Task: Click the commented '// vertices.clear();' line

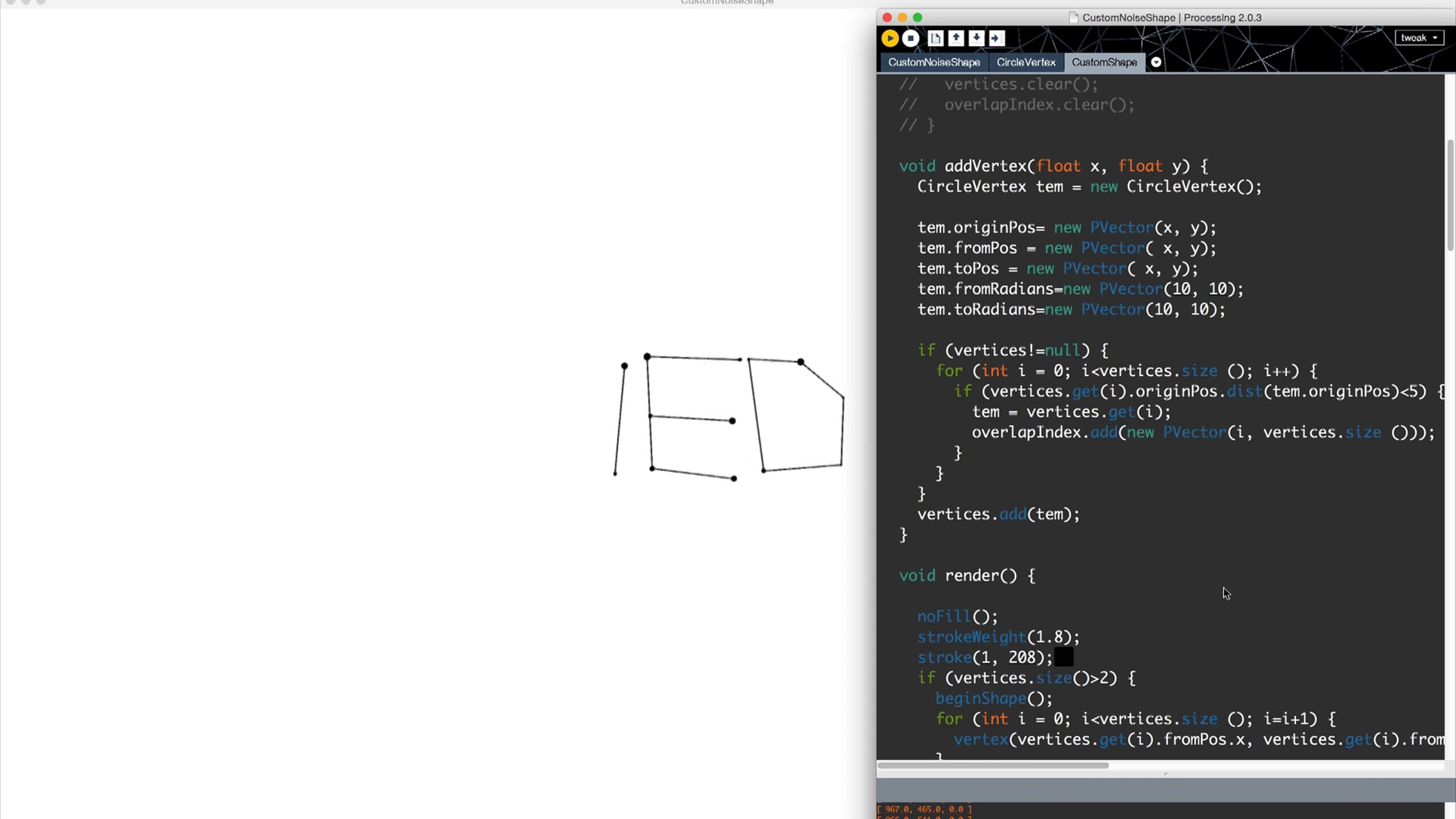Action: [x=999, y=84]
